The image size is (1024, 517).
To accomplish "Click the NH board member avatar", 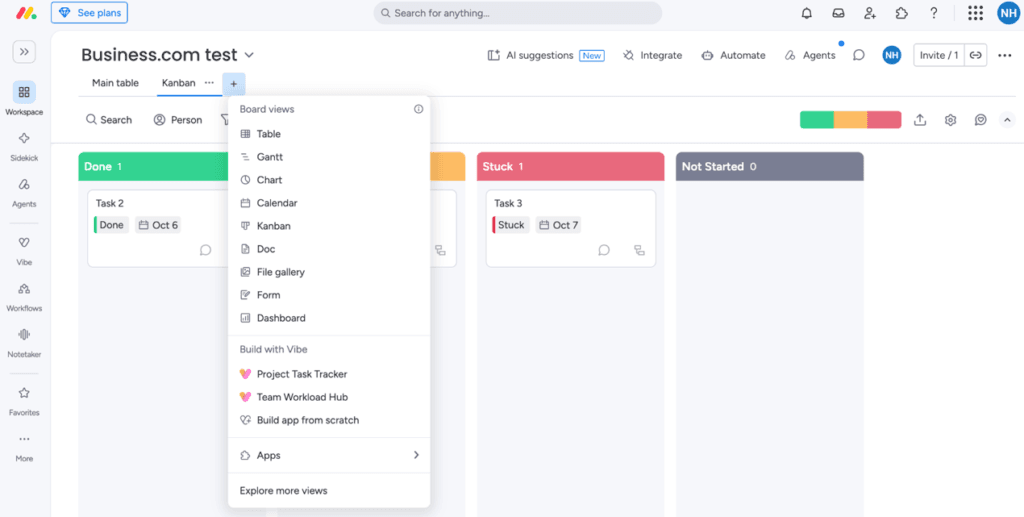I will [x=891, y=55].
